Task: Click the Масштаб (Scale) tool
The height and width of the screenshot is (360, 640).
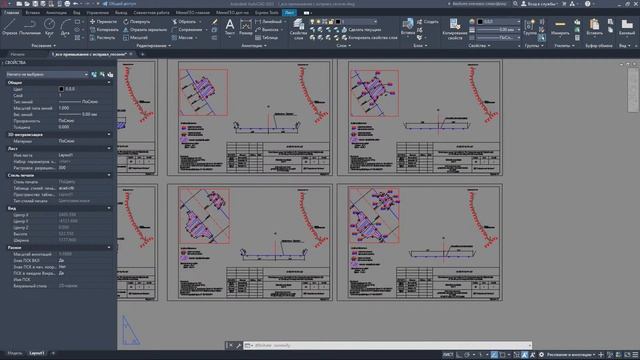Action: (x=136, y=38)
